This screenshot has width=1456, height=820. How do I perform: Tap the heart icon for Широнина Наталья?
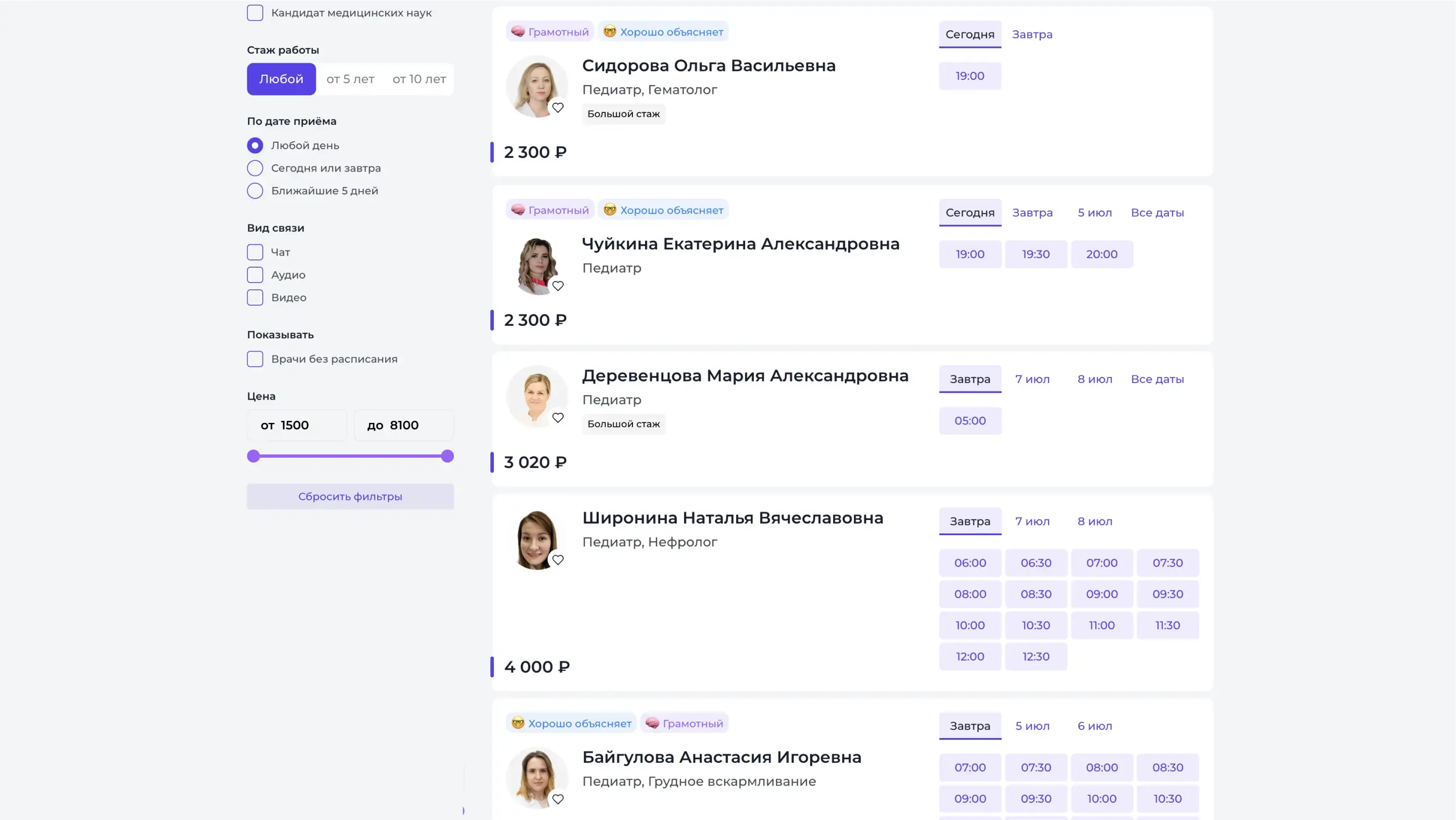pos(557,559)
